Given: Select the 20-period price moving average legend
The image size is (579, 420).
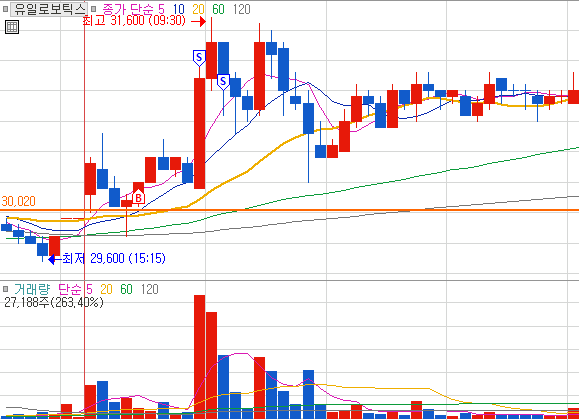Looking at the screenshot, I should coord(198,9).
